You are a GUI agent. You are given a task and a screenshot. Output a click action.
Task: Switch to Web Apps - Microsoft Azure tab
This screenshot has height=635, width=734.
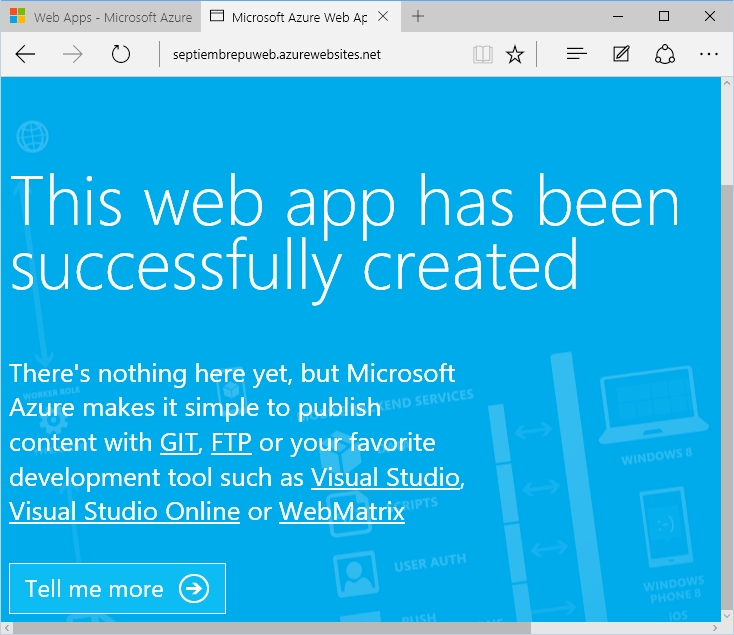(101, 17)
